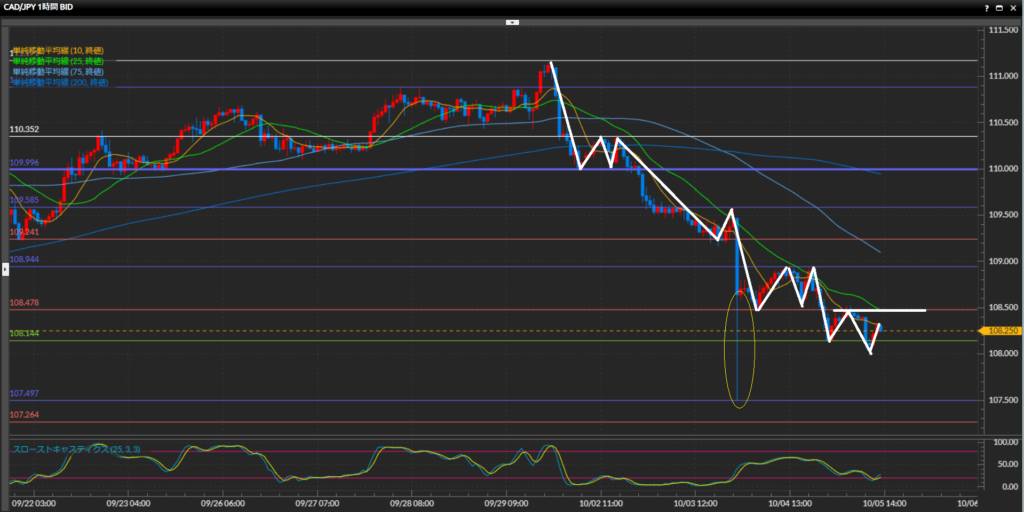This screenshot has width=1024, height=512.
Task: Expand the collapsed top toolbar arrow
Action: pyautogui.click(x=512, y=21)
